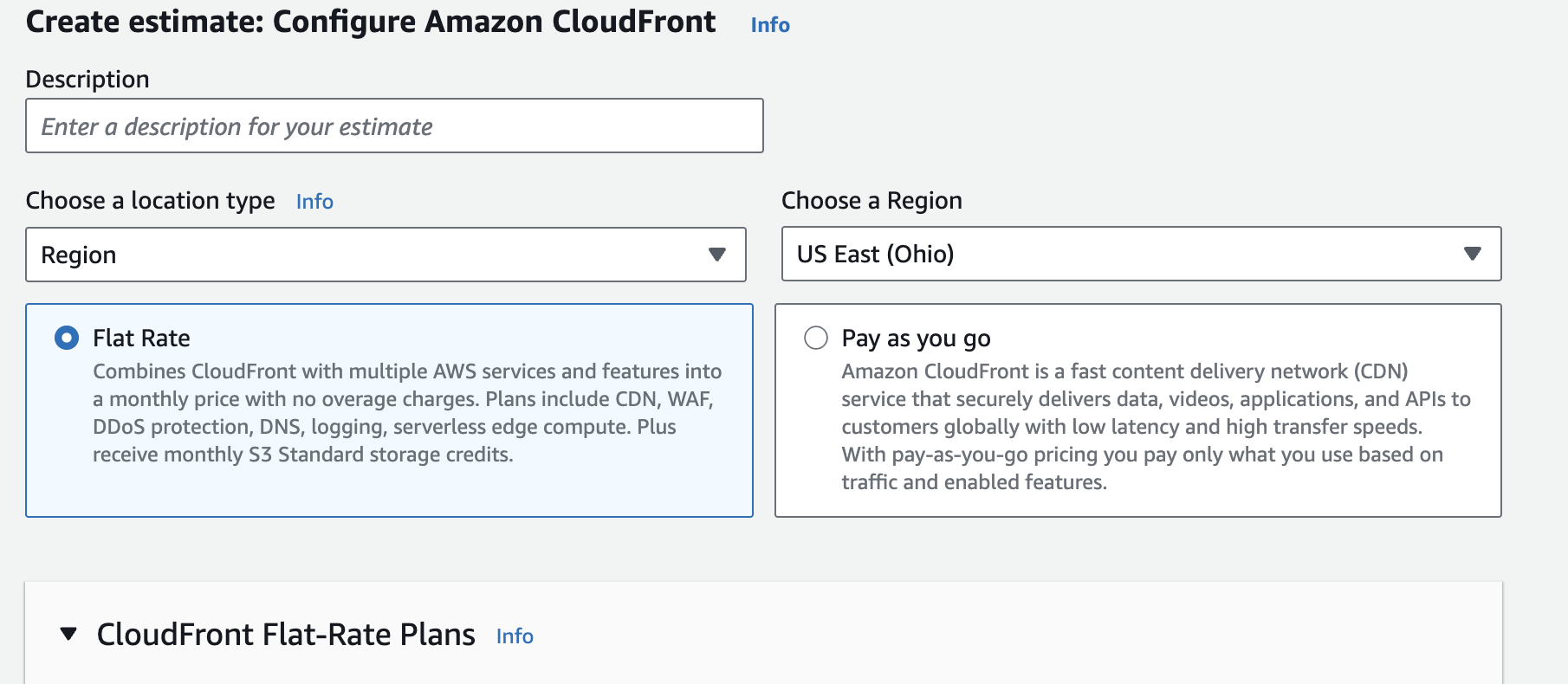The width and height of the screenshot is (1568, 684).
Task: Open Info link beside CloudFront Flat-Rate Plans
Action: pyautogui.click(x=515, y=636)
